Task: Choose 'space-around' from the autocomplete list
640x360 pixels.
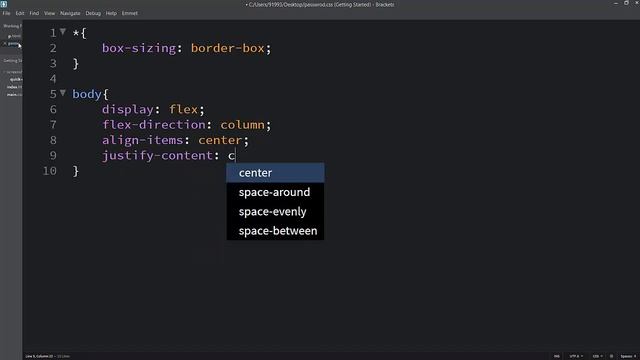Action: 276,192
